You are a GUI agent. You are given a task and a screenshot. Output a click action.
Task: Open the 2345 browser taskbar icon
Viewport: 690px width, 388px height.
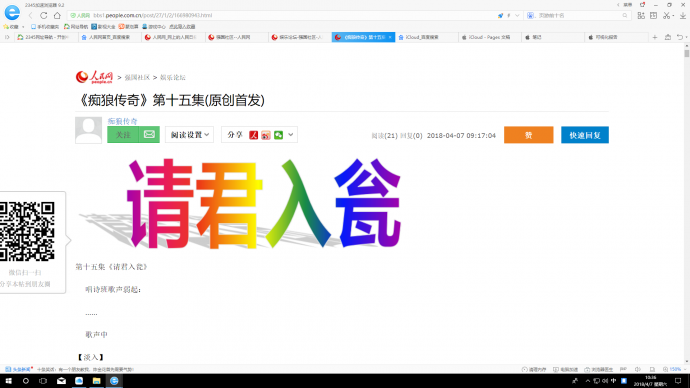[x=114, y=381]
